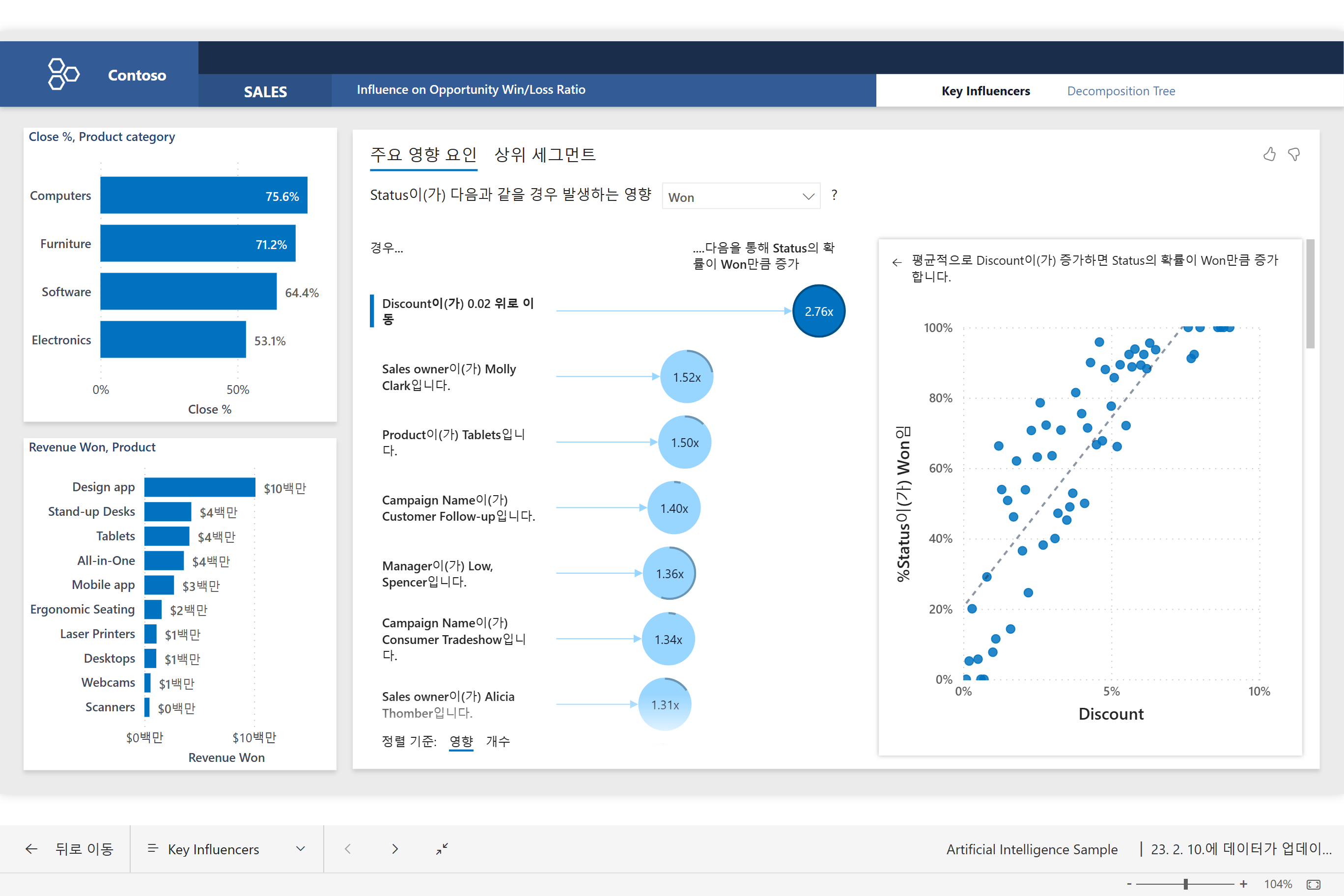Click the zoom level slider handle
Viewport: 1344px width, 896px height.
pos(1186,884)
